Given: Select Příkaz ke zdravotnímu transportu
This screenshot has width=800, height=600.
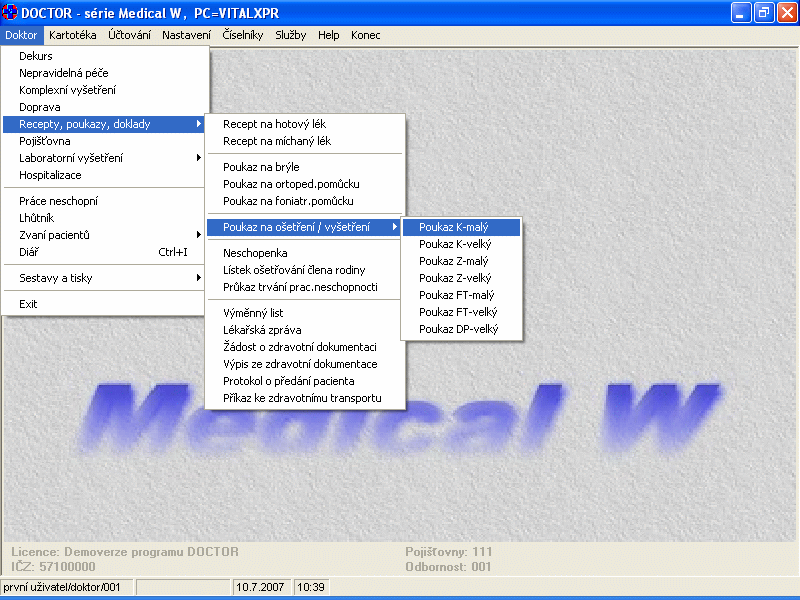Looking at the screenshot, I should coord(305,398).
